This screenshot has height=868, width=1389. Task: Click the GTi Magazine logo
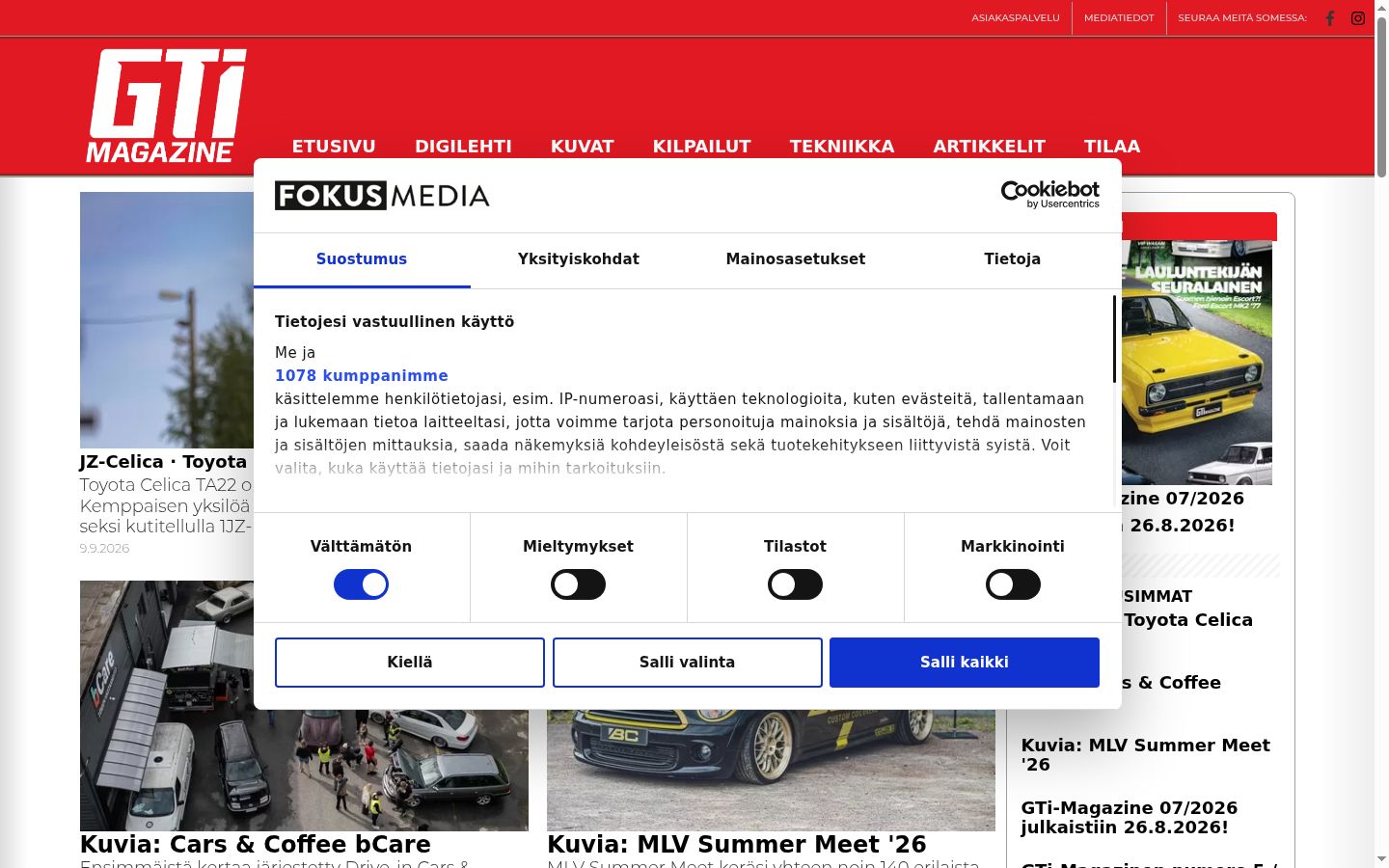coord(166,105)
